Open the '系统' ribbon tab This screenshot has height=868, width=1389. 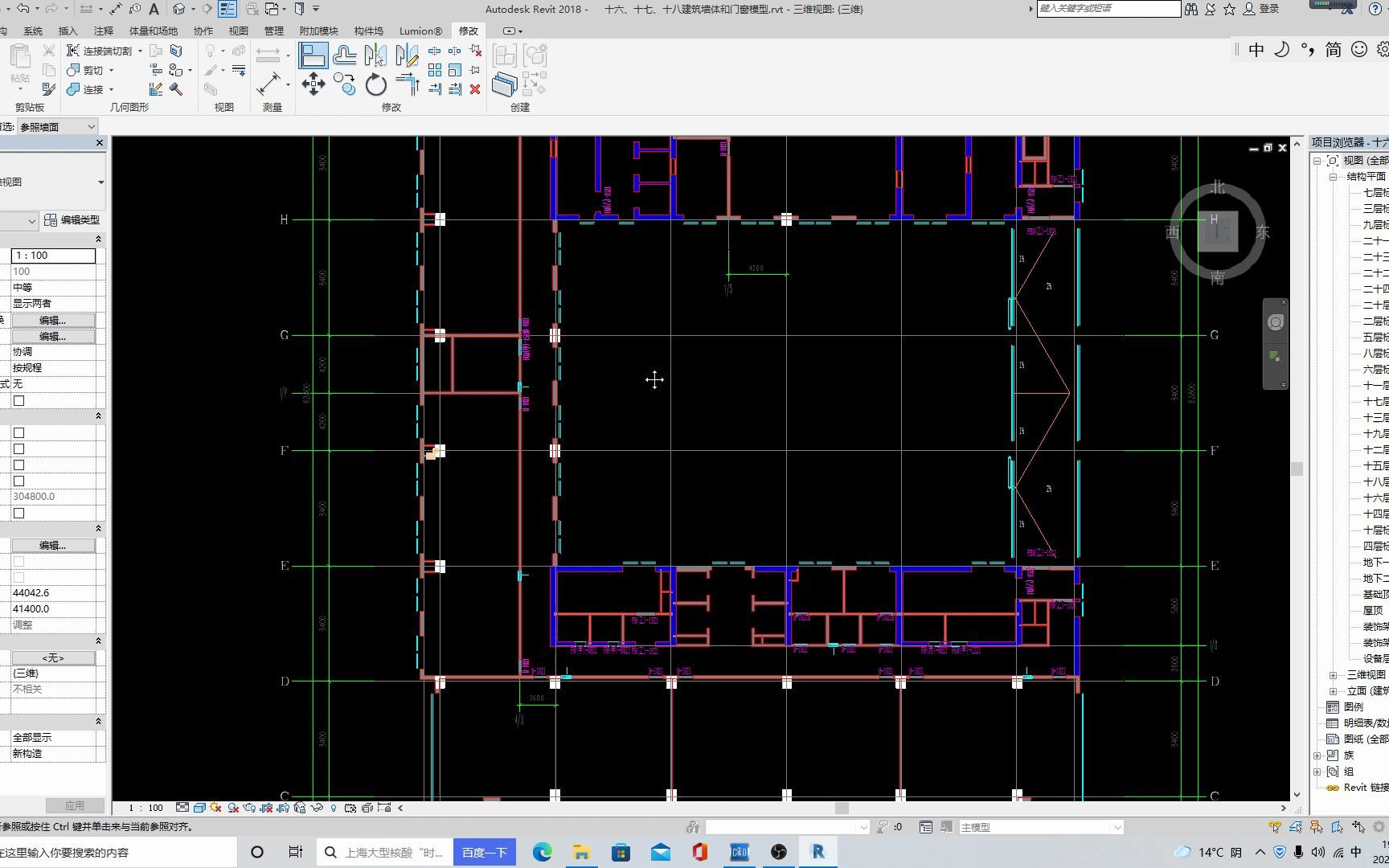click(x=33, y=31)
